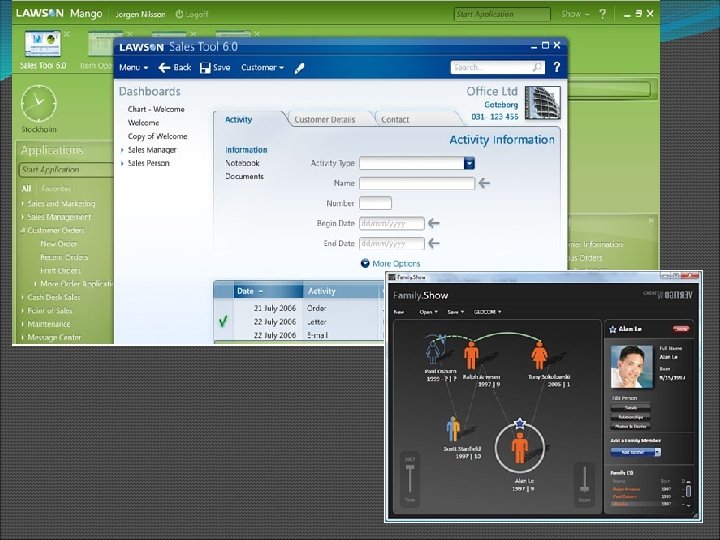Open the Chart - Welcome dashboard
The image size is (720, 540).
click(x=156, y=109)
